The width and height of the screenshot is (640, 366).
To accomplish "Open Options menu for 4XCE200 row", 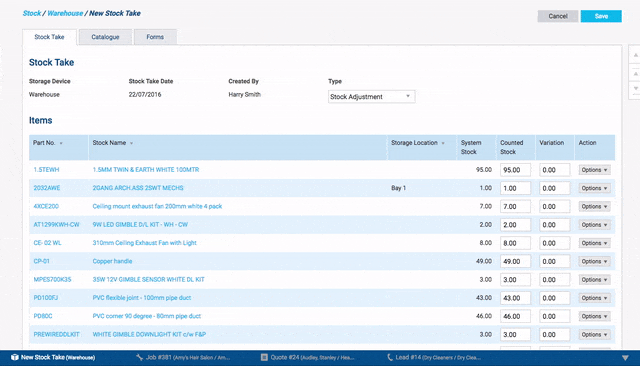I will pos(594,206).
